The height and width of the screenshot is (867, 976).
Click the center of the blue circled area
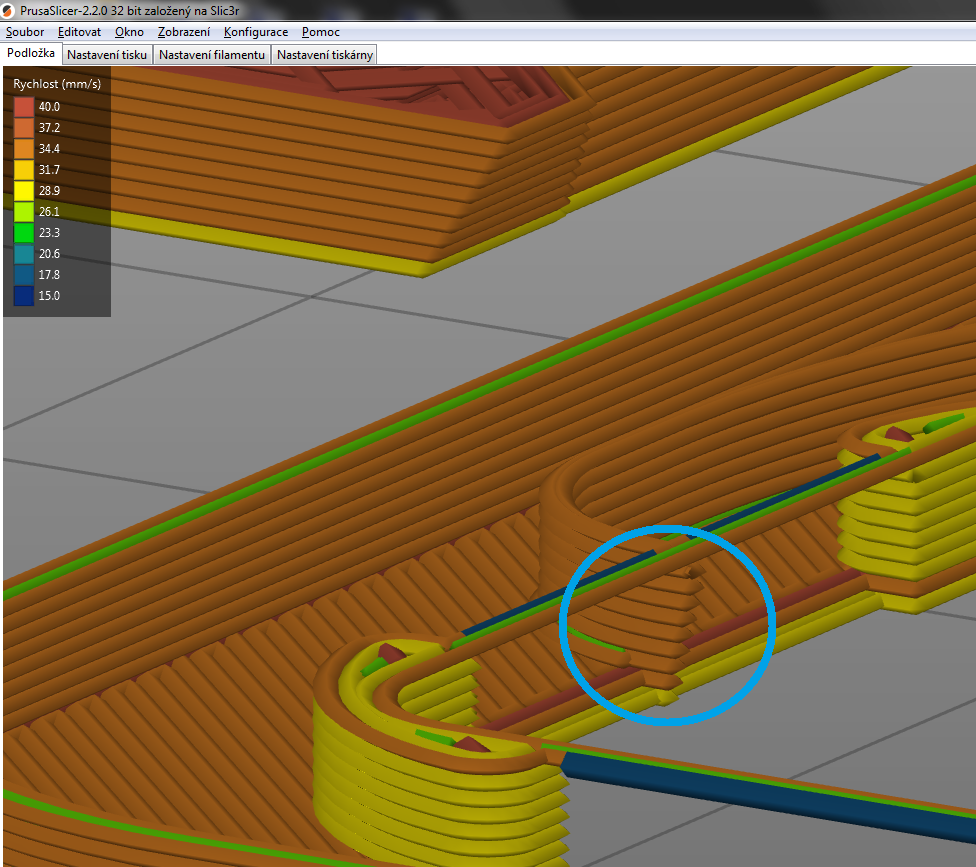[x=667, y=623]
